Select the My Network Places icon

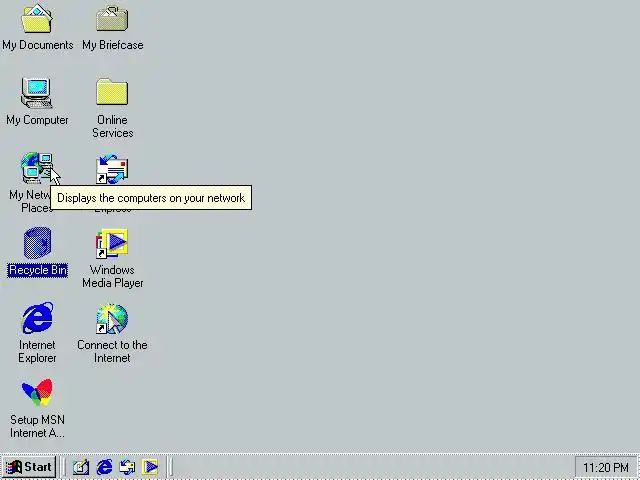click(x=37, y=168)
